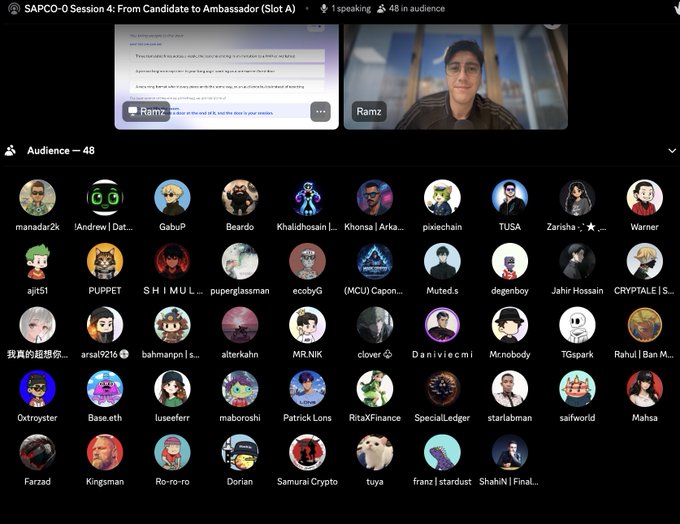680x524 pixels.
Task: Click the '48 in audience' text
Action: coord(416,9)
